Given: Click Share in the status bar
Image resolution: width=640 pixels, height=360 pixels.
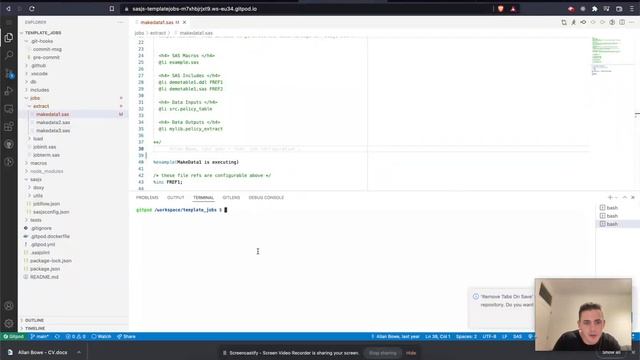Looking at the screenshot, I should [x=126, y=337].
